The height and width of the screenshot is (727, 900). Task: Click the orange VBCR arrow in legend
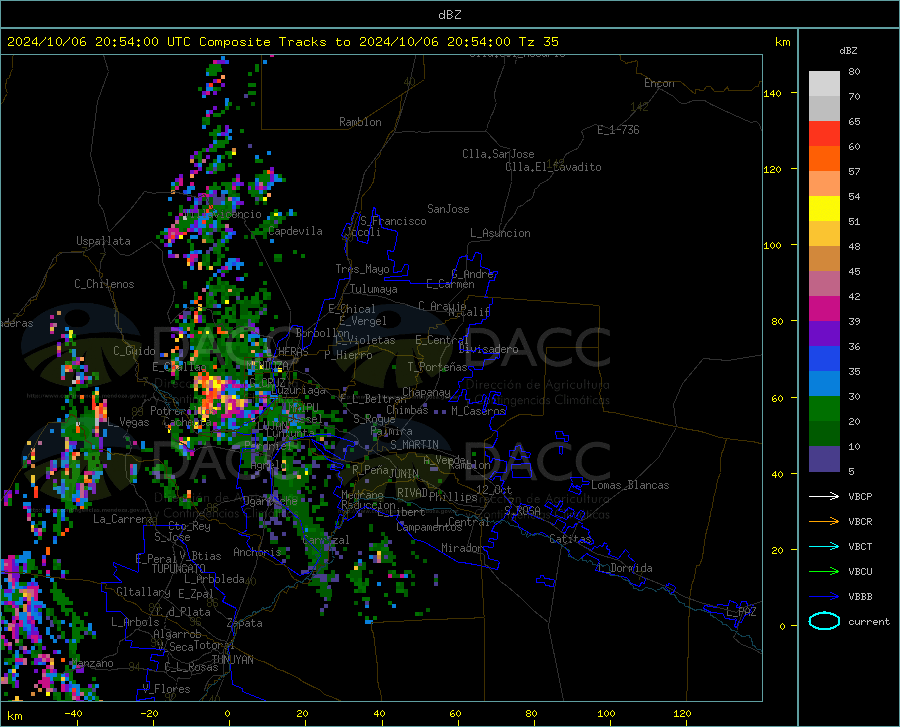824,522
